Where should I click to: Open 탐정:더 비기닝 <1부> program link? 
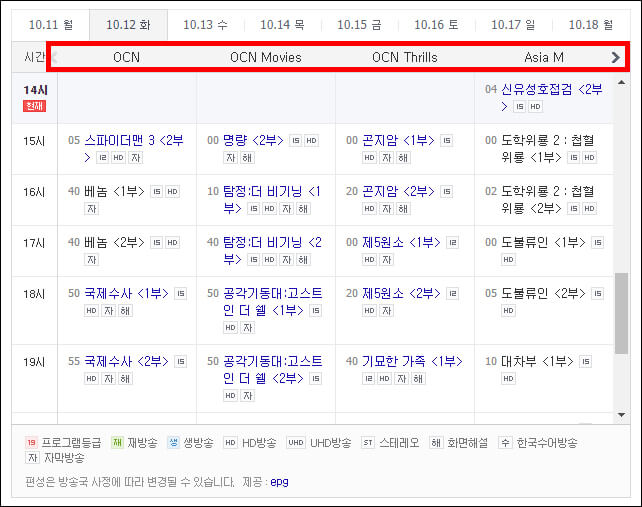[x=272, y=199]
